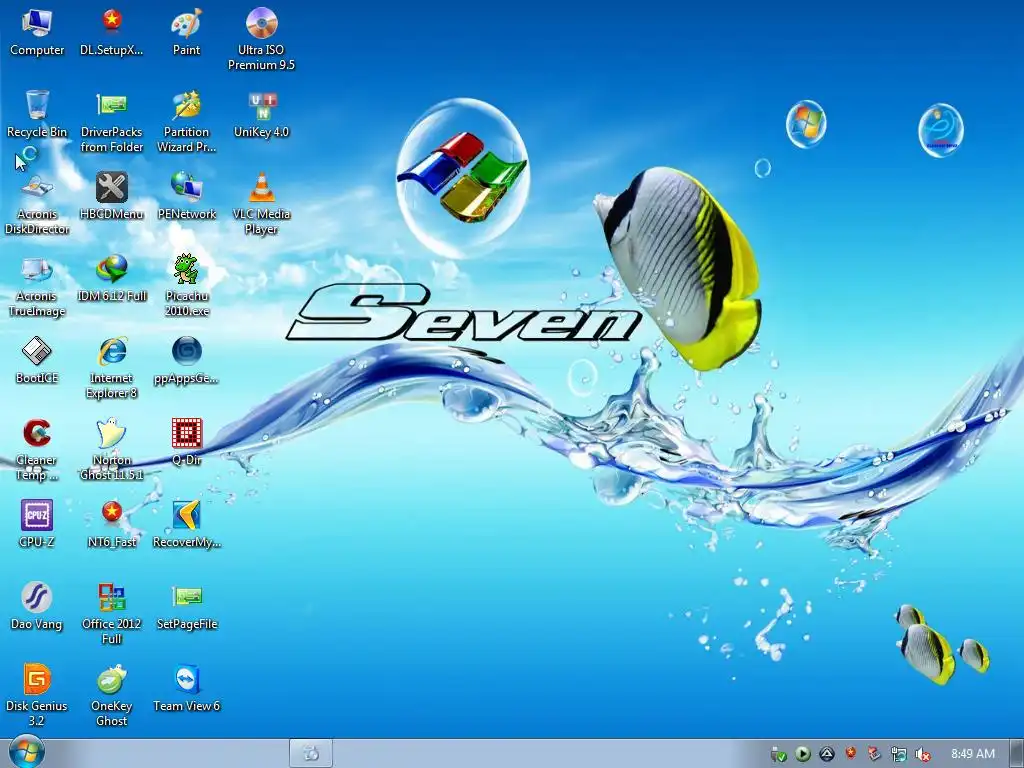Open Team View 6 shortcut
Image resolution: width=1024 pixels, height=768 pixels.
tap(187, 688)
